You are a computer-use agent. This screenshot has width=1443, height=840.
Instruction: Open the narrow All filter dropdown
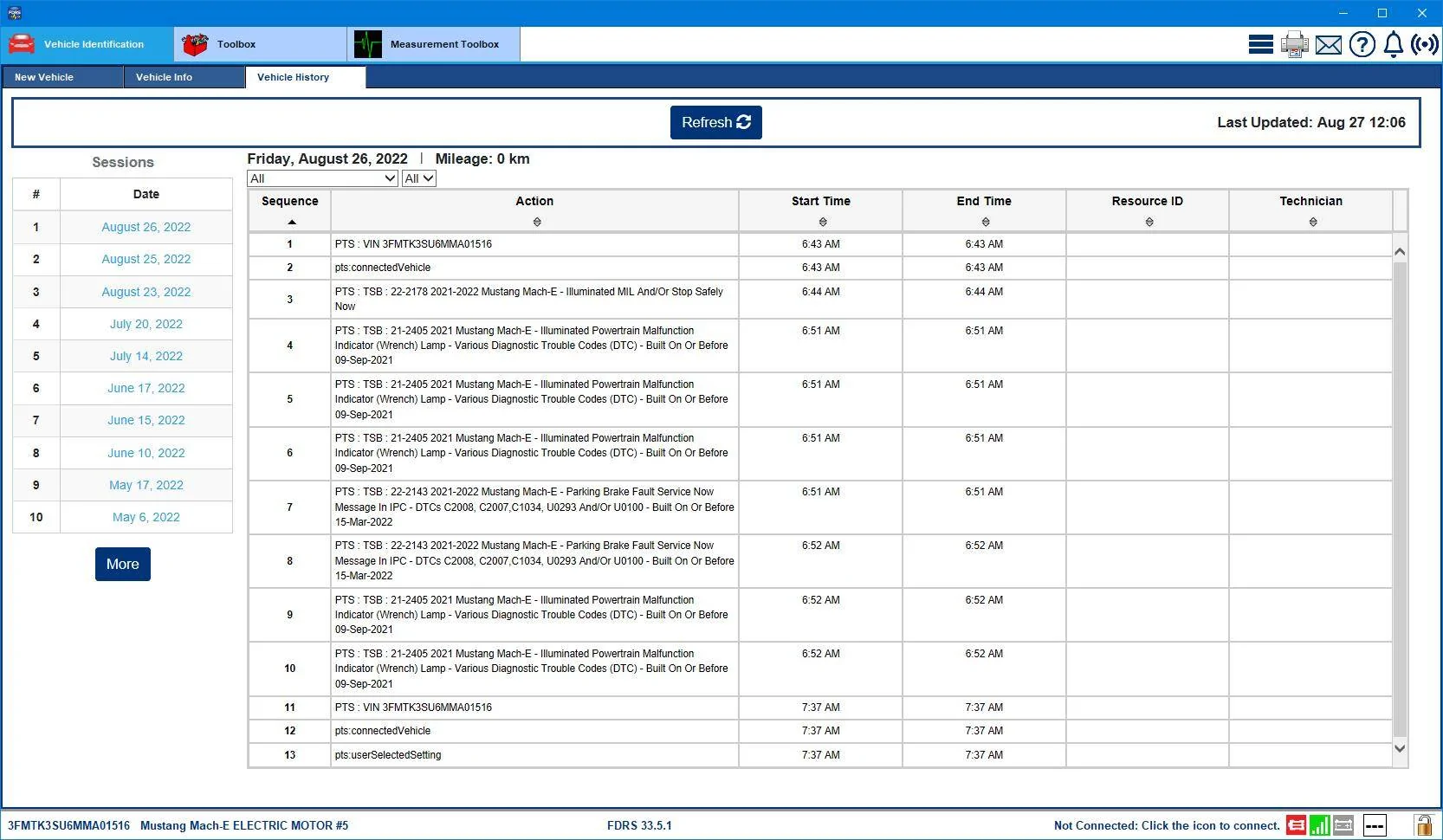tap(419, 178)
